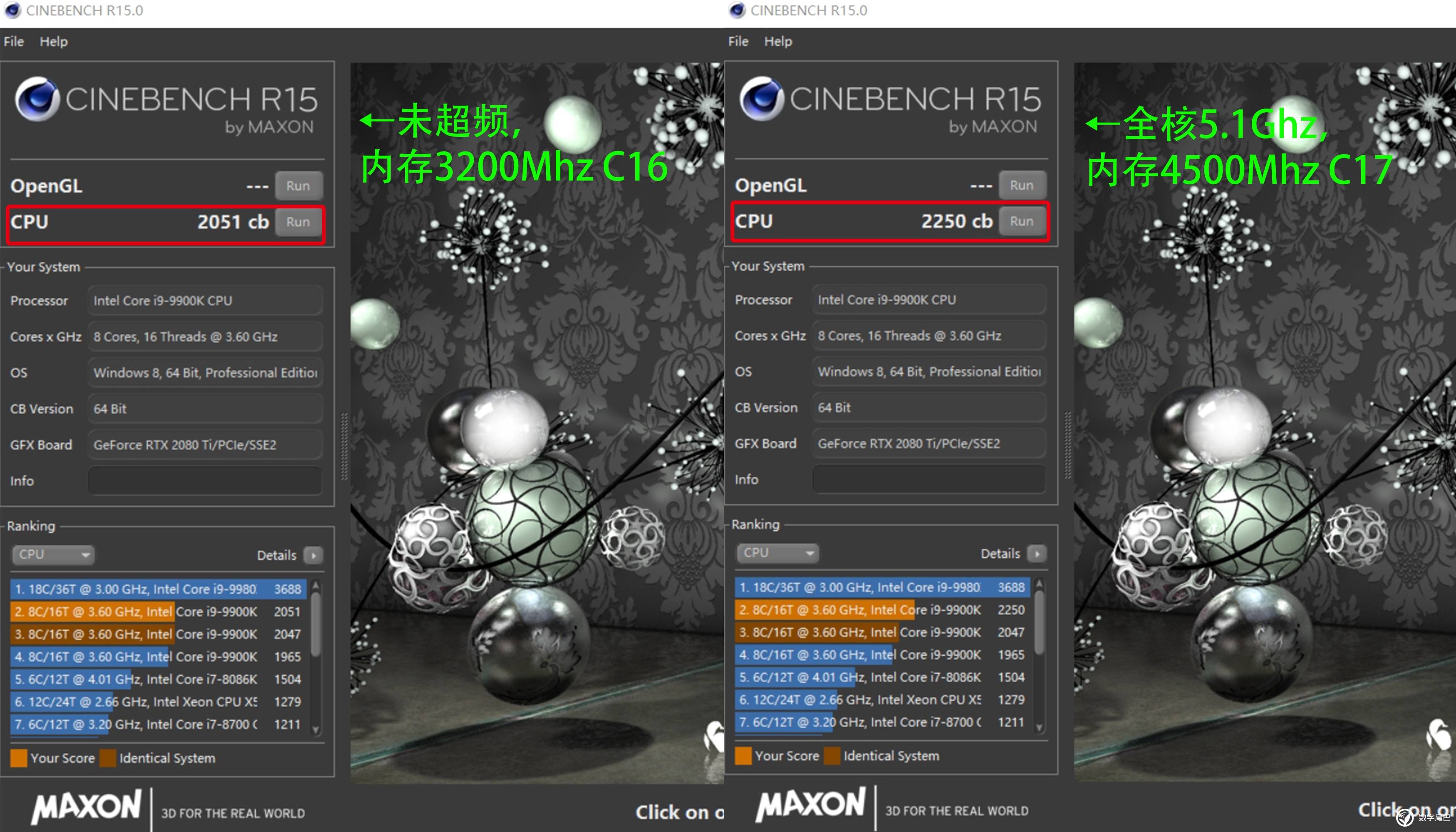Select Intel Xeon 12C/24T row in right window
This screenshot has width=1456, height=832.
coord(882,699)
